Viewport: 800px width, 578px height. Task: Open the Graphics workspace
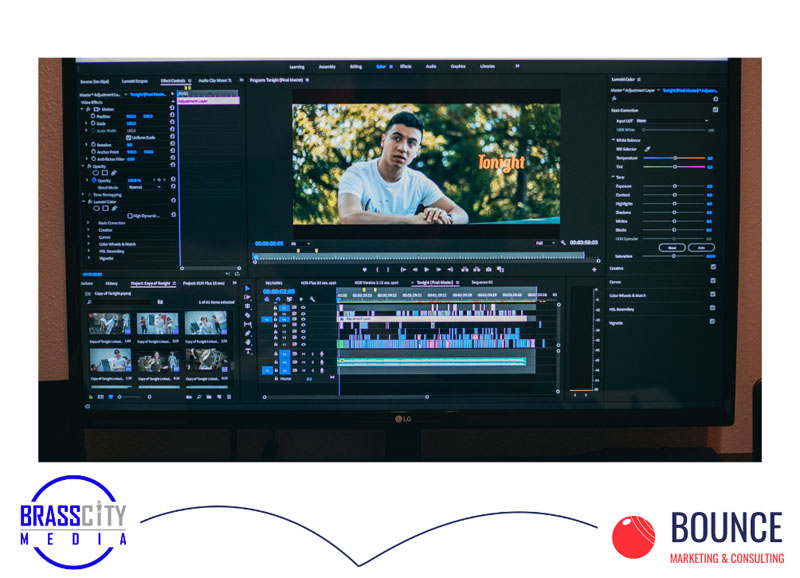[458, 66]
